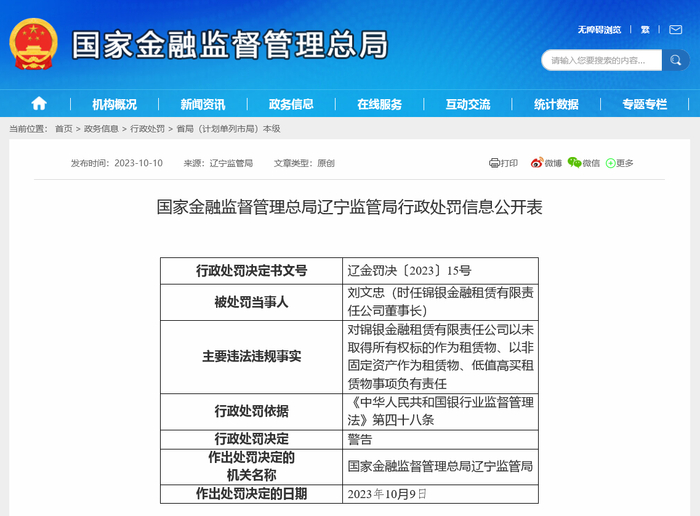
Task: Go to 统计数据 navigation item
Action: pyautogui.click(x=556, y=104)
